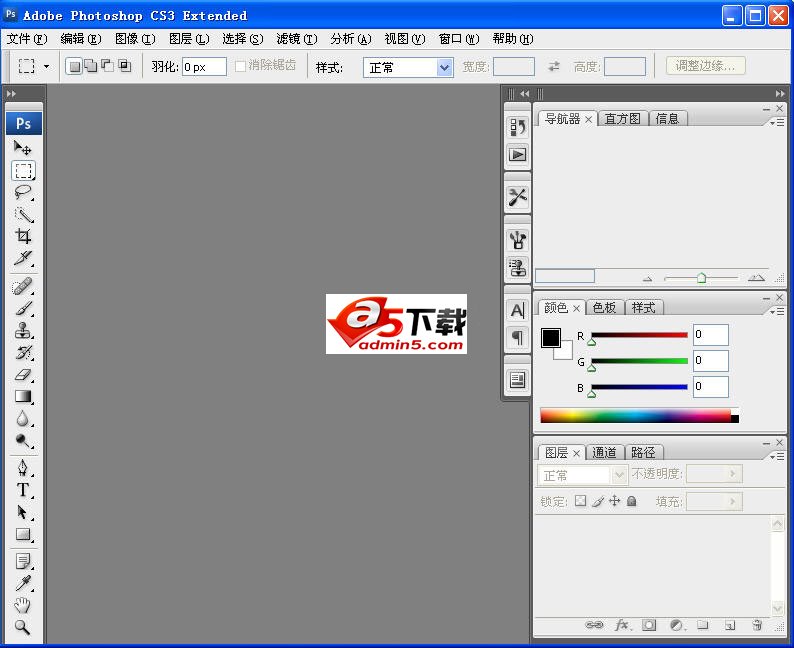The height and width of the screenshot is (648, 794).
Task: Open the 样式 dropdown showing 正常
Action: [408, 67]
